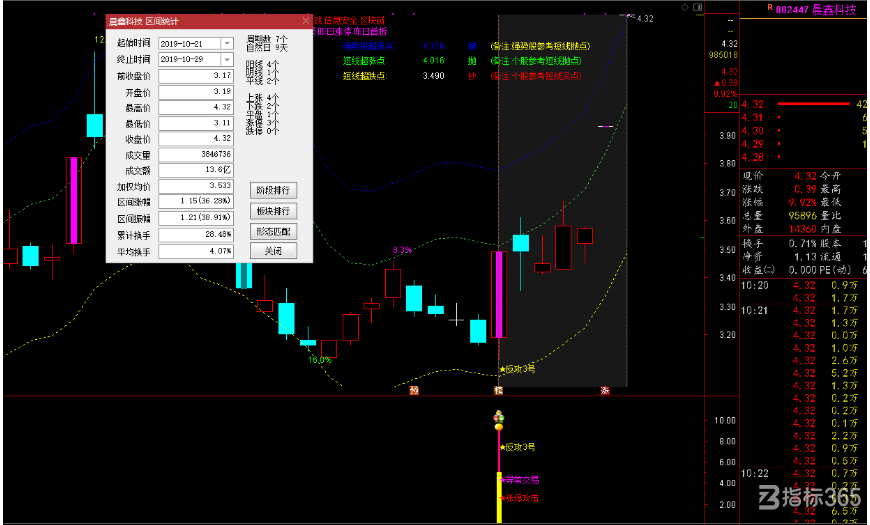Click the 短线超涨点 indicator label
Screen dimensions: 870x525
pos(364,61)
